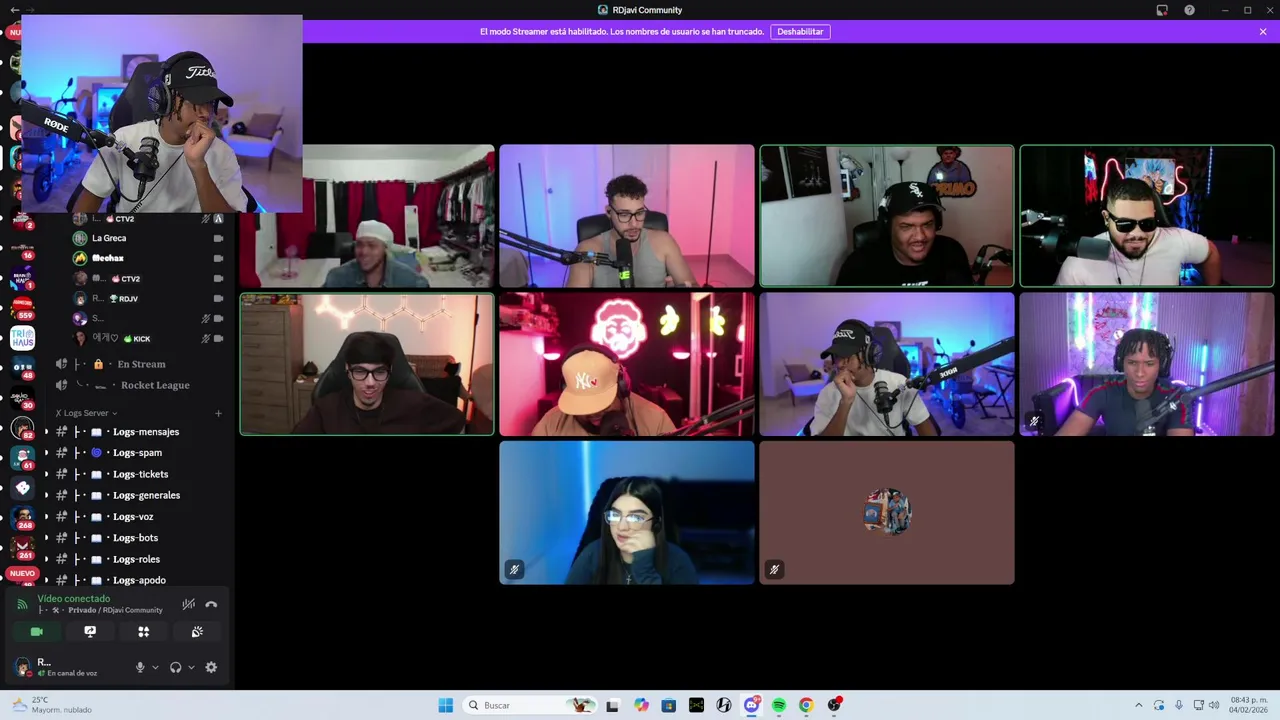
Task: Focus the avatar-only participant tile
Action: click(887, 512)
